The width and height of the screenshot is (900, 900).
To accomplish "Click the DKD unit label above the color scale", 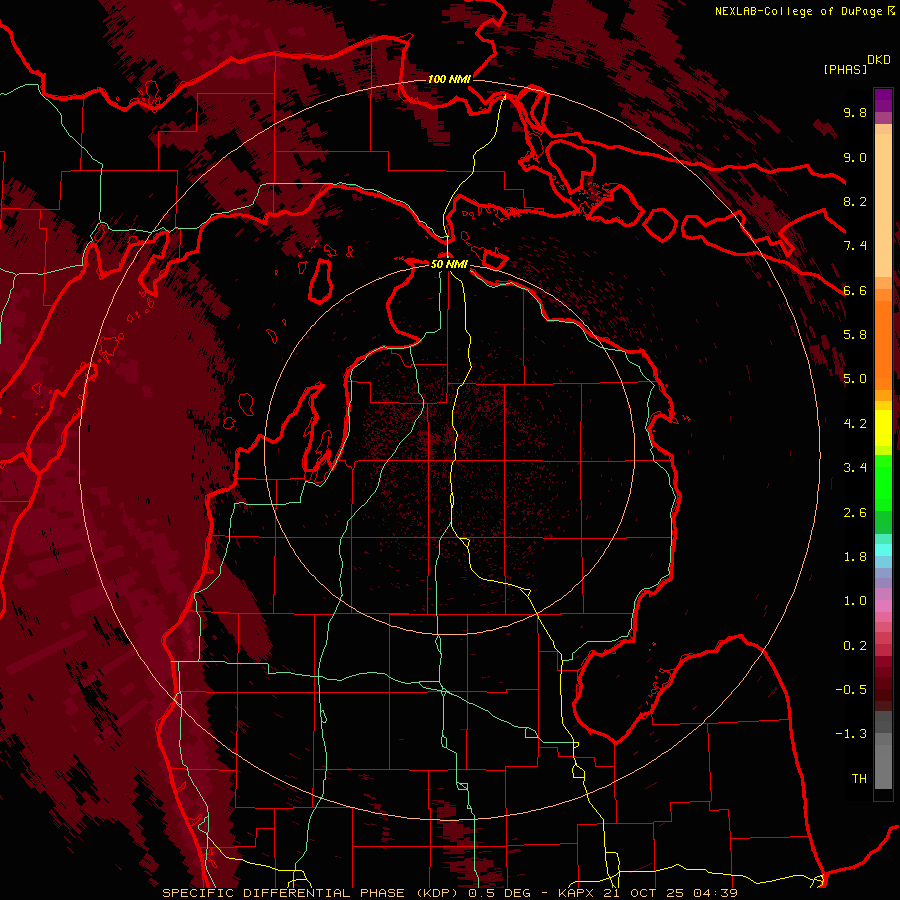I will pos(878,60).
